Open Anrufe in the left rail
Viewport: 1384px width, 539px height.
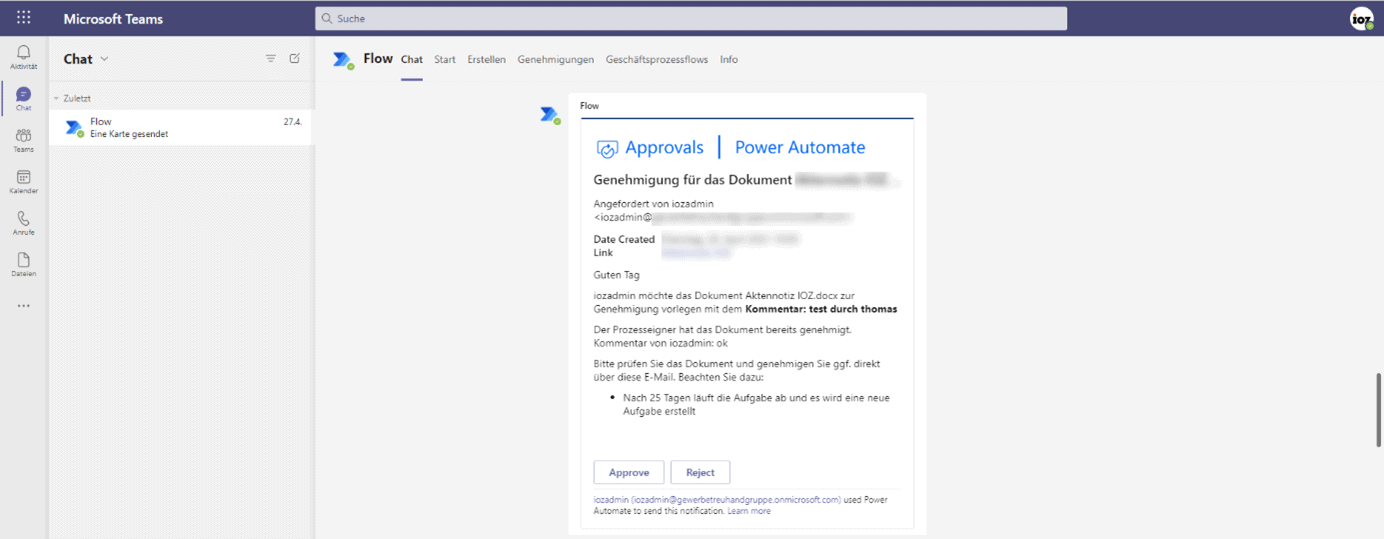pos(24,223)
